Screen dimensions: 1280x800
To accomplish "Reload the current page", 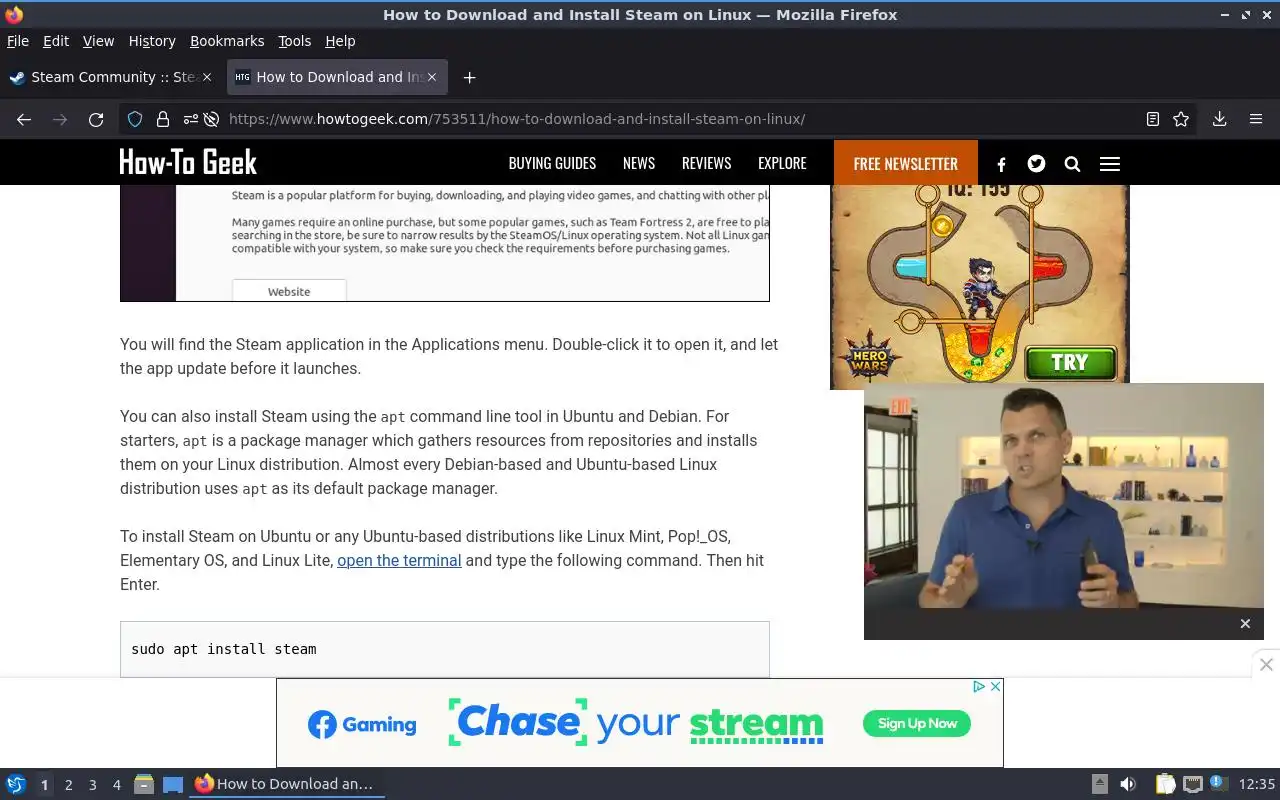I will pos(96,119).
